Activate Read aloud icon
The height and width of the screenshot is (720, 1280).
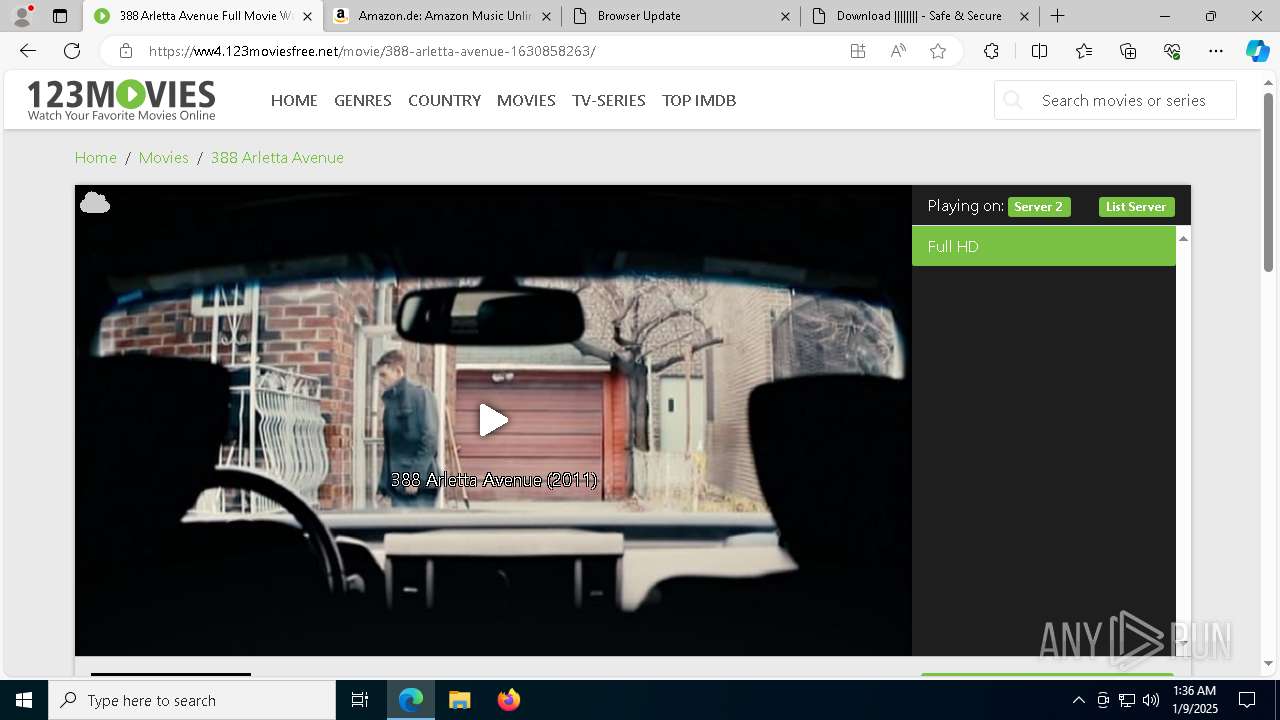[x=898, y=51]
